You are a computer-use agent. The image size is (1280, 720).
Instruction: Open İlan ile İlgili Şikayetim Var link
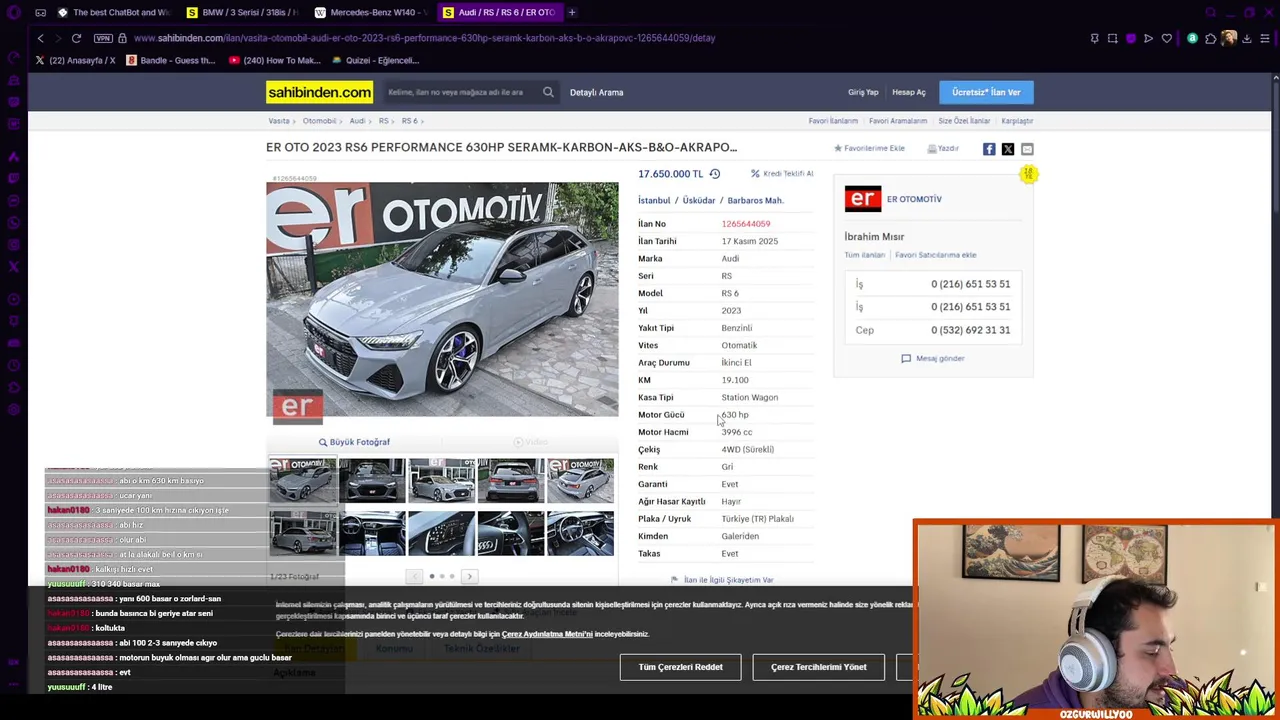722,580
